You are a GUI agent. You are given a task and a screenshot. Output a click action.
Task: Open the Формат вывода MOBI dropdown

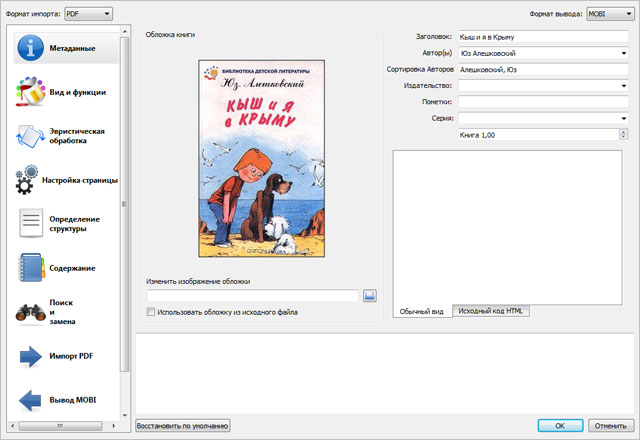(610, 14)
